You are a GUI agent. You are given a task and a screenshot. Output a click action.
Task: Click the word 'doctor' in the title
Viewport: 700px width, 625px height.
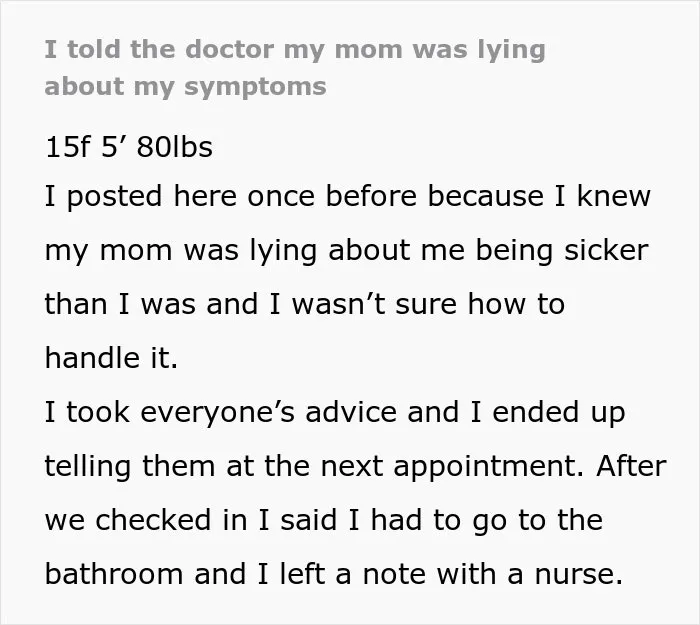point(229,50)
